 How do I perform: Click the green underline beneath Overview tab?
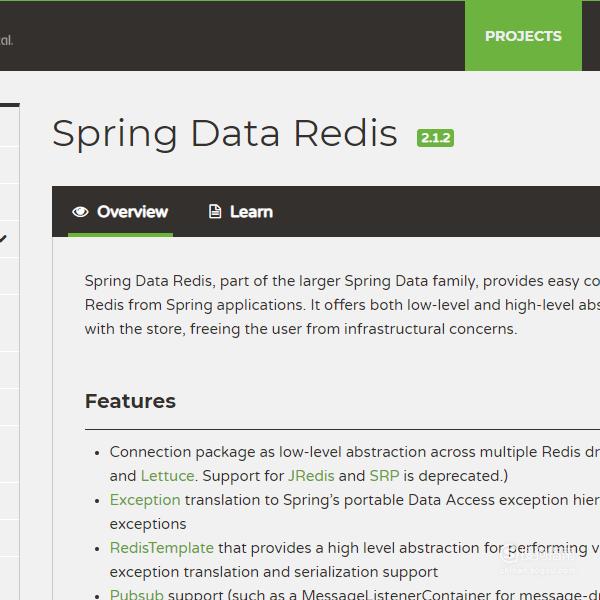pos(120,235)
